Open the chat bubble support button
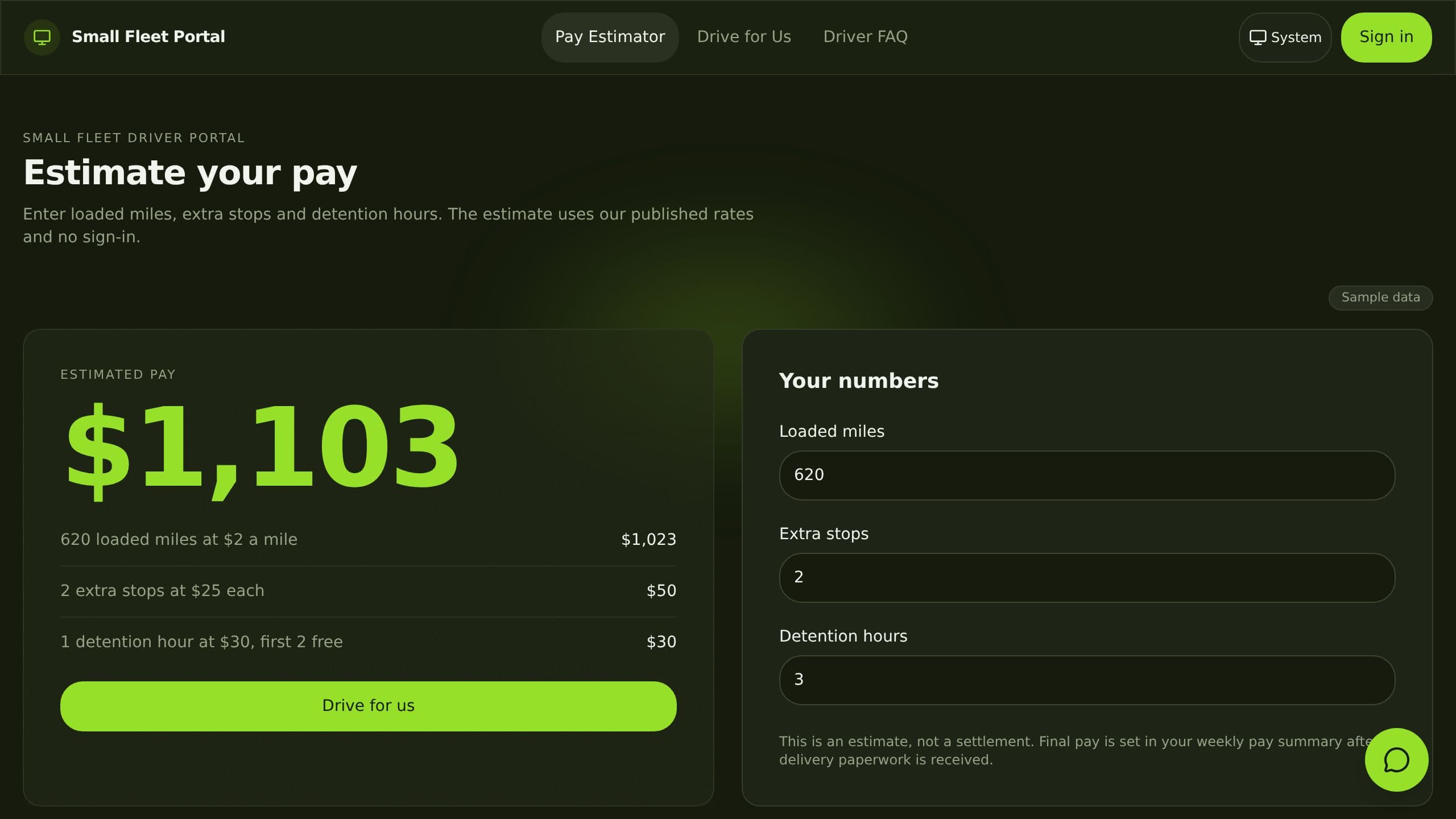1456x819 pixels. tap(1396, 760)
